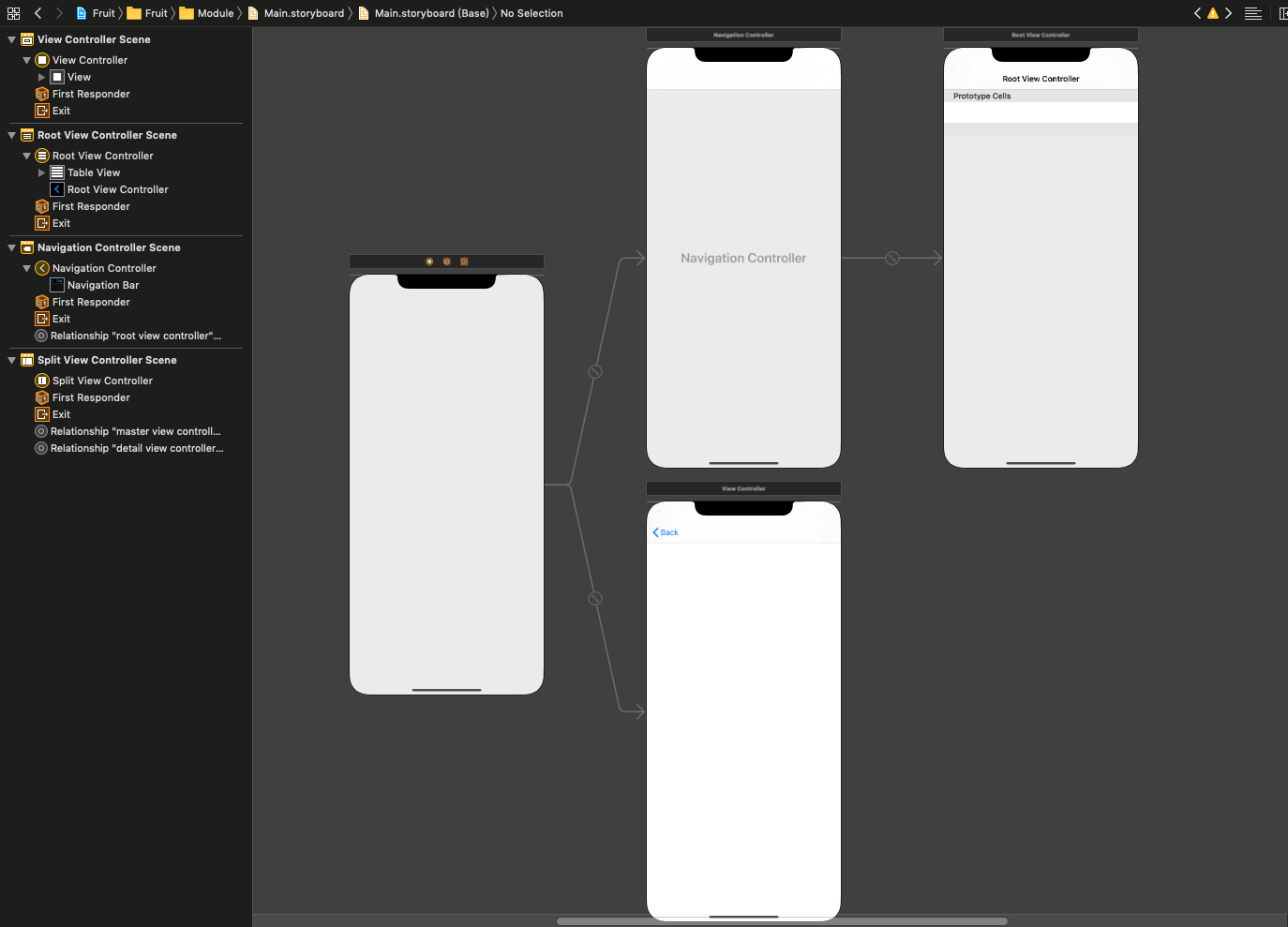
Task: Click the Table View icon in outline
Action: pyautogui.click(x=57, y=172)
